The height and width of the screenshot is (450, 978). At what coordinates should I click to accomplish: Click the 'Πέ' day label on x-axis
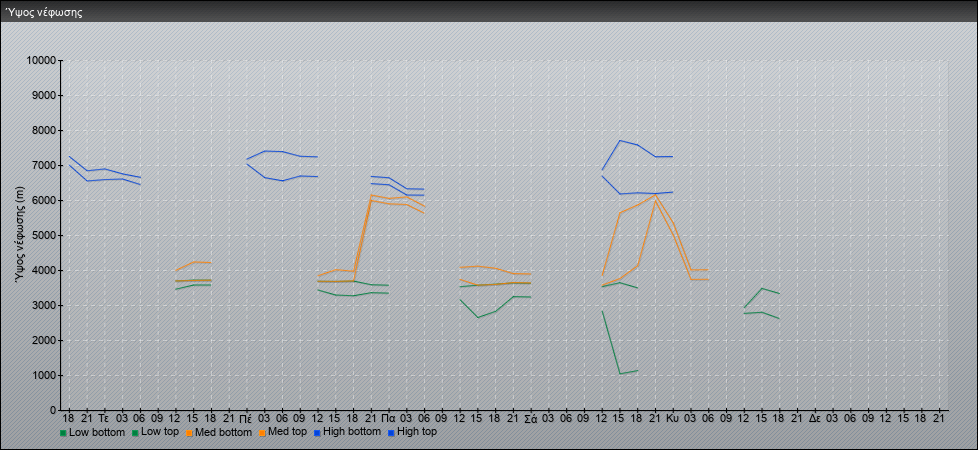coord(246,419)
